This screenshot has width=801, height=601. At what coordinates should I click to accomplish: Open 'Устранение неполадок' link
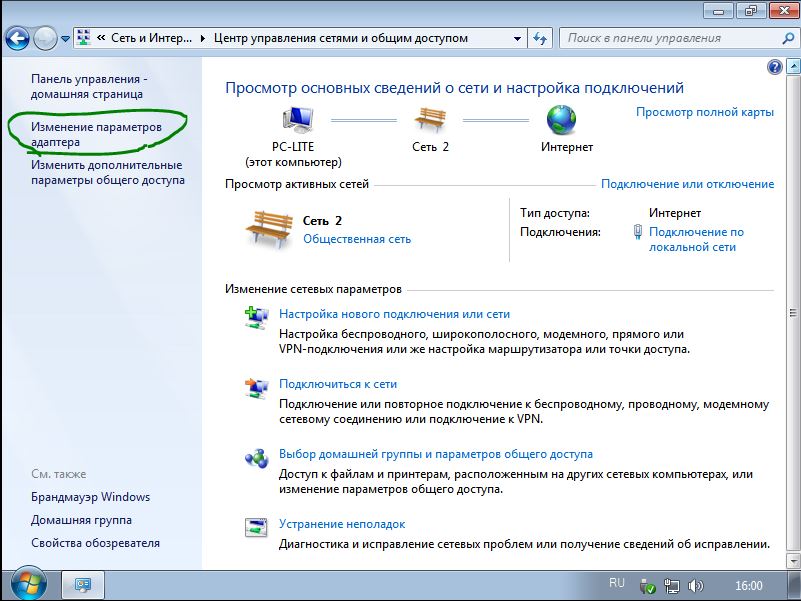click(x=342, y=524)
